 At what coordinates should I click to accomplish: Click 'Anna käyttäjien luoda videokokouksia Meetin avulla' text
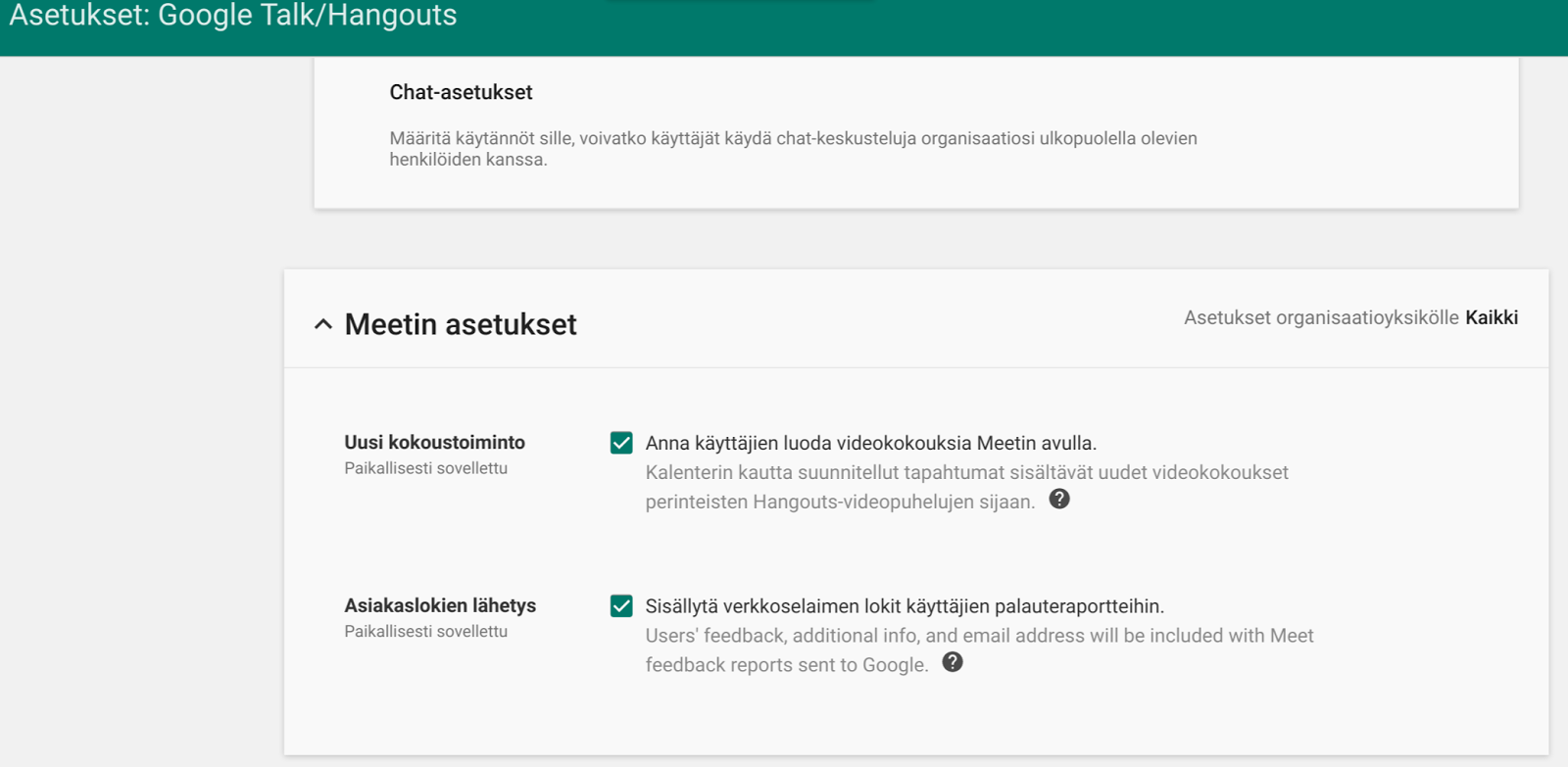coord(870,443)
